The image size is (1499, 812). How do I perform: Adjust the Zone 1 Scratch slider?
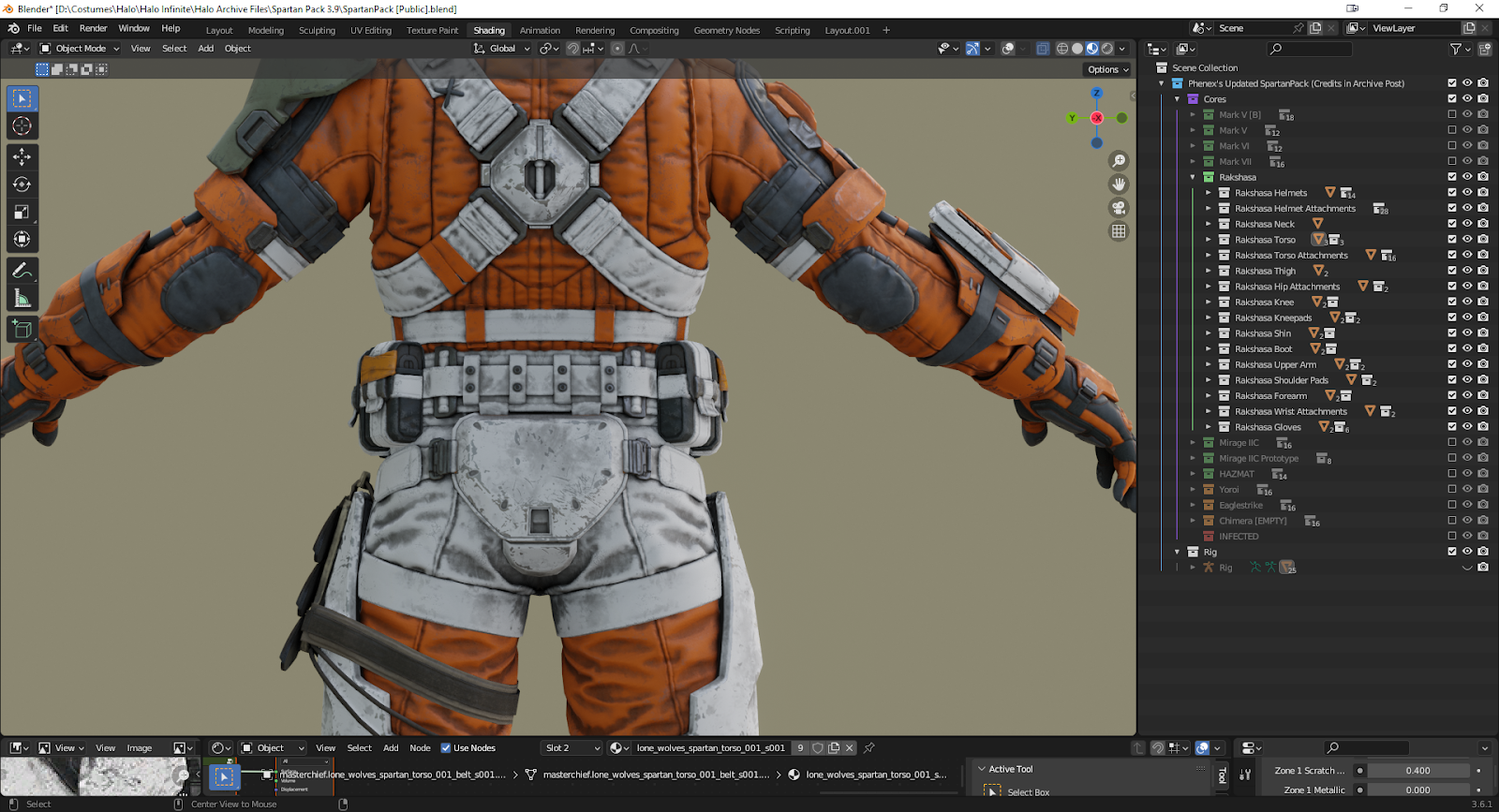[x=1417, y=771]
